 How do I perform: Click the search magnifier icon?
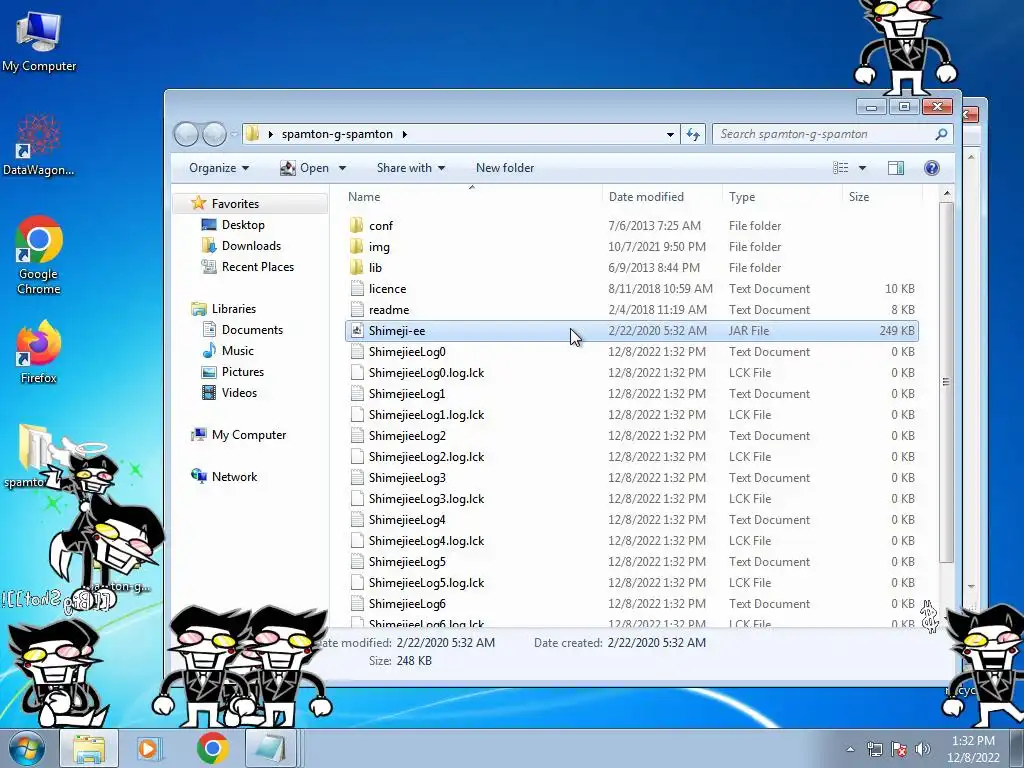941,134
